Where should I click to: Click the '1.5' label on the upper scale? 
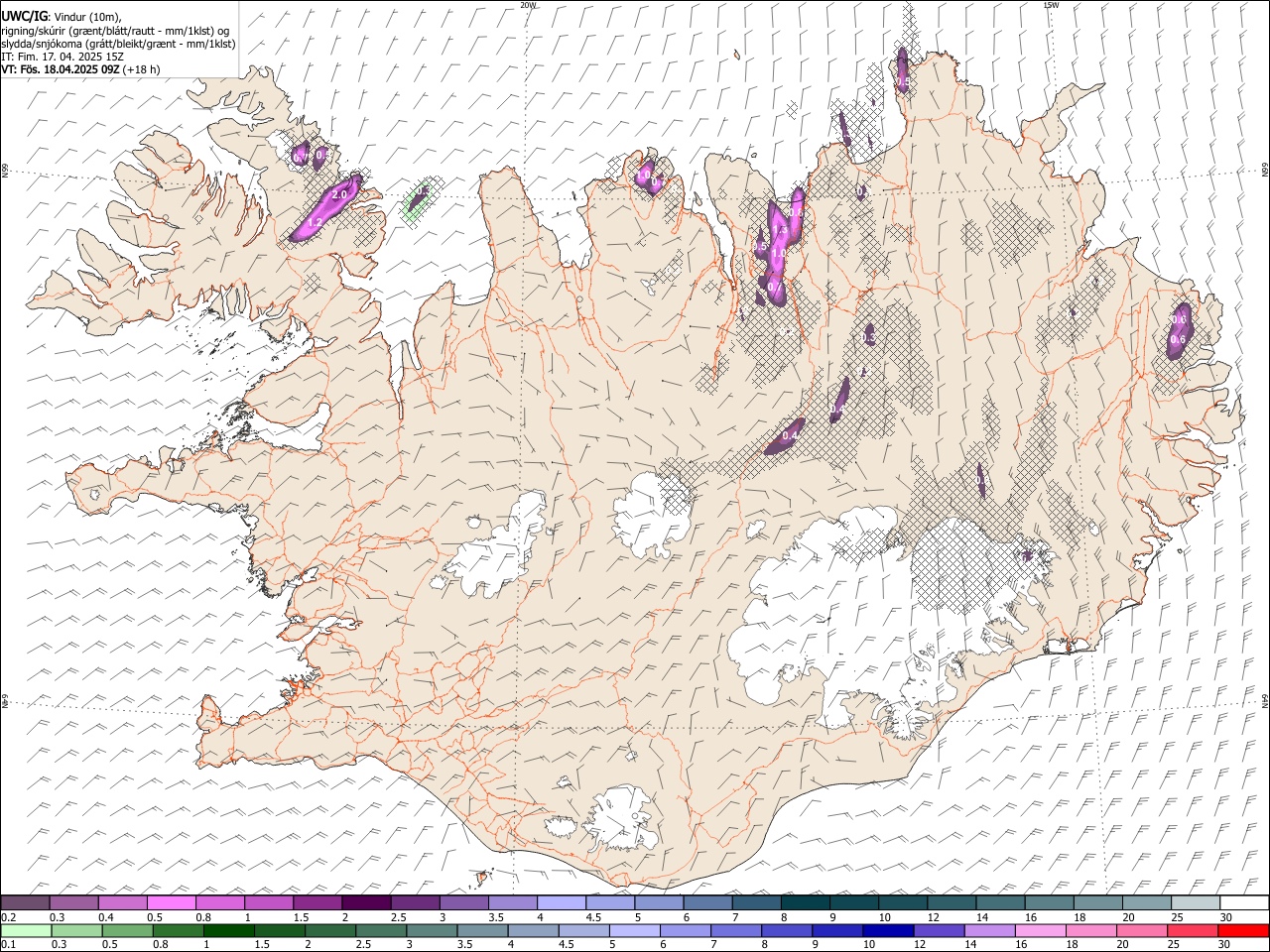click(301, 917)
